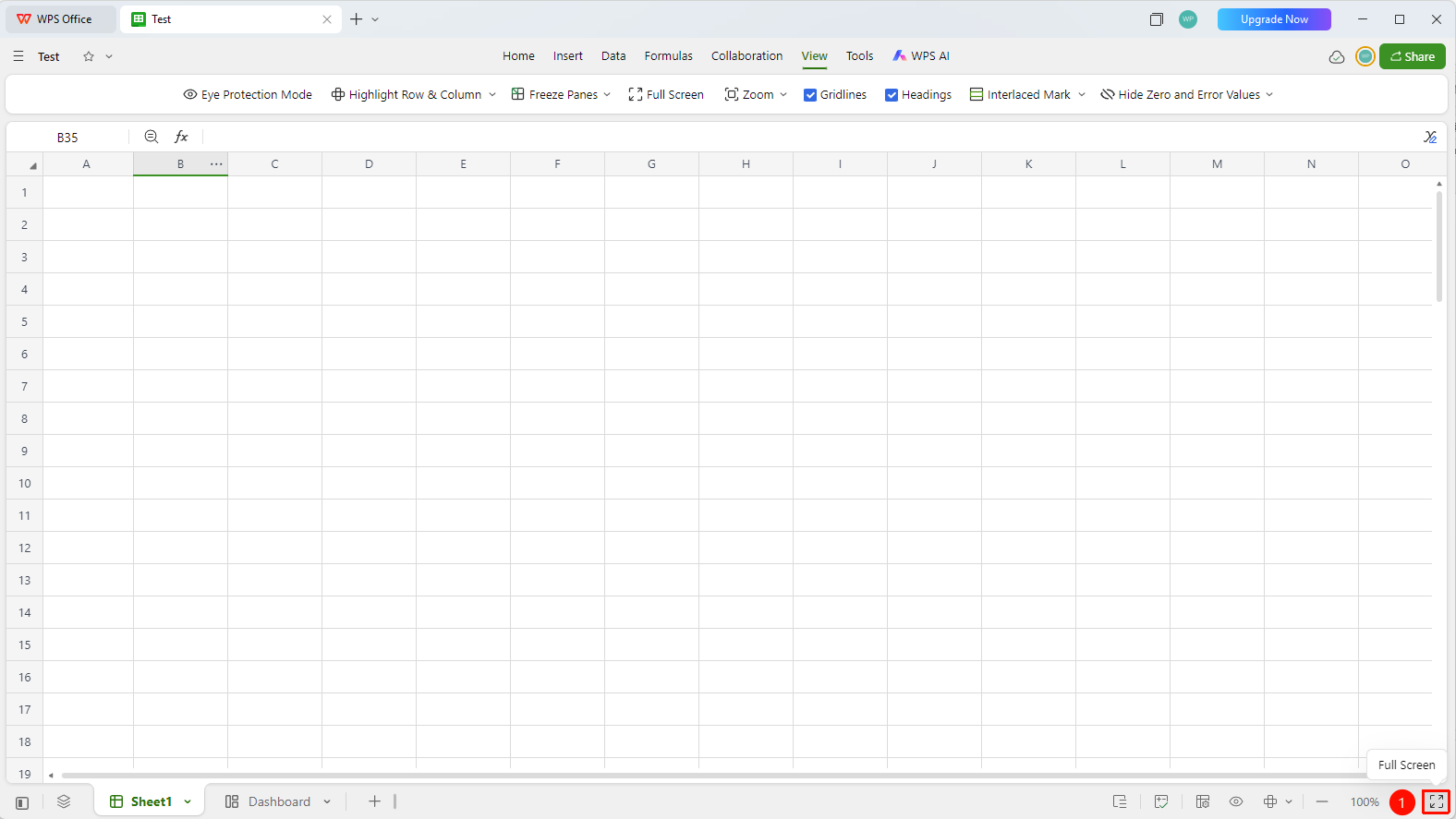1456x819 pixels.
Task: Switch to the Insert tab
Action: pos(567,55)
